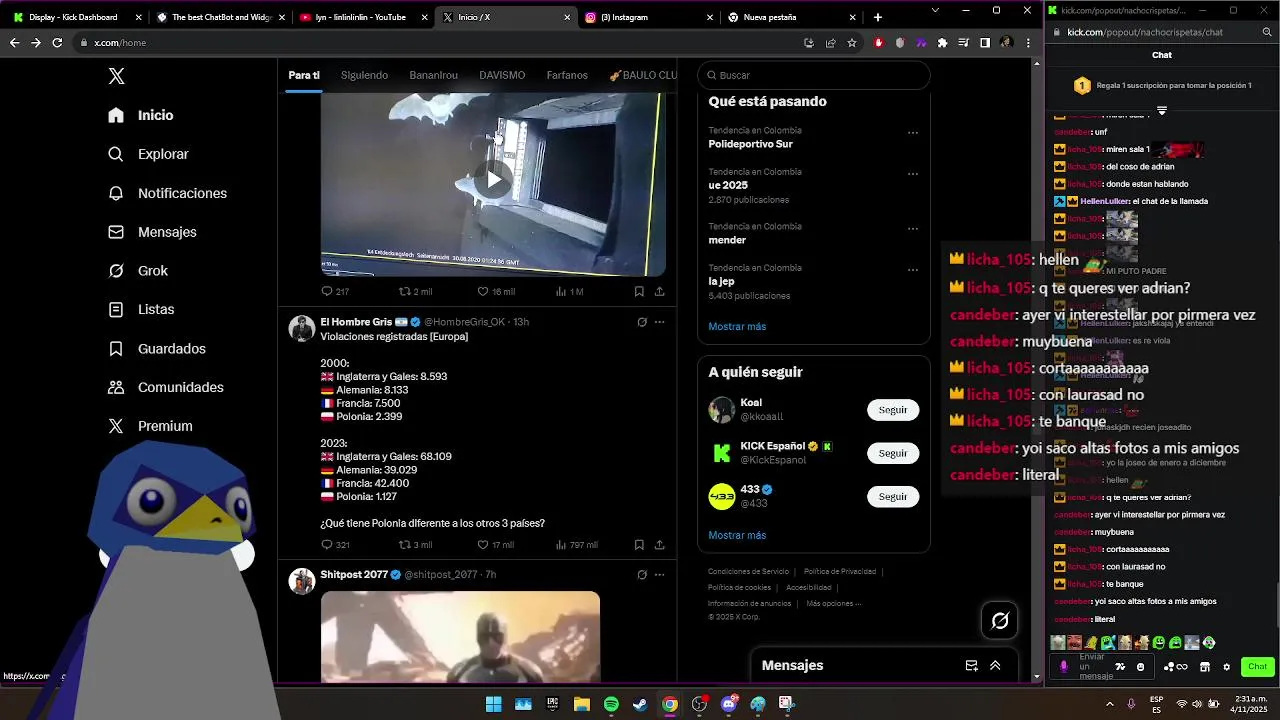Image resolution: width=1280 pixels, height=720 pixels.
Task: Open Grok icon on El Hombre Gris post
Action: click(x=641, y=322)
